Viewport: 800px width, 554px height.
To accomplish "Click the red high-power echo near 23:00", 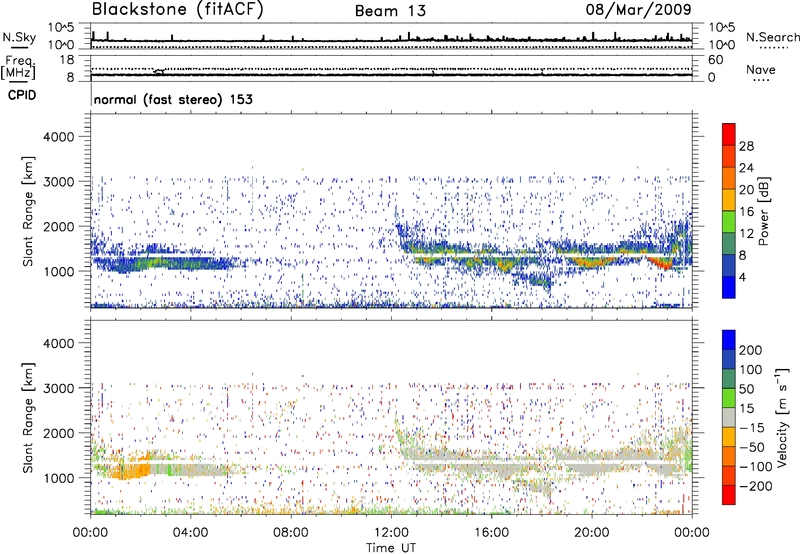I will 662,263.
